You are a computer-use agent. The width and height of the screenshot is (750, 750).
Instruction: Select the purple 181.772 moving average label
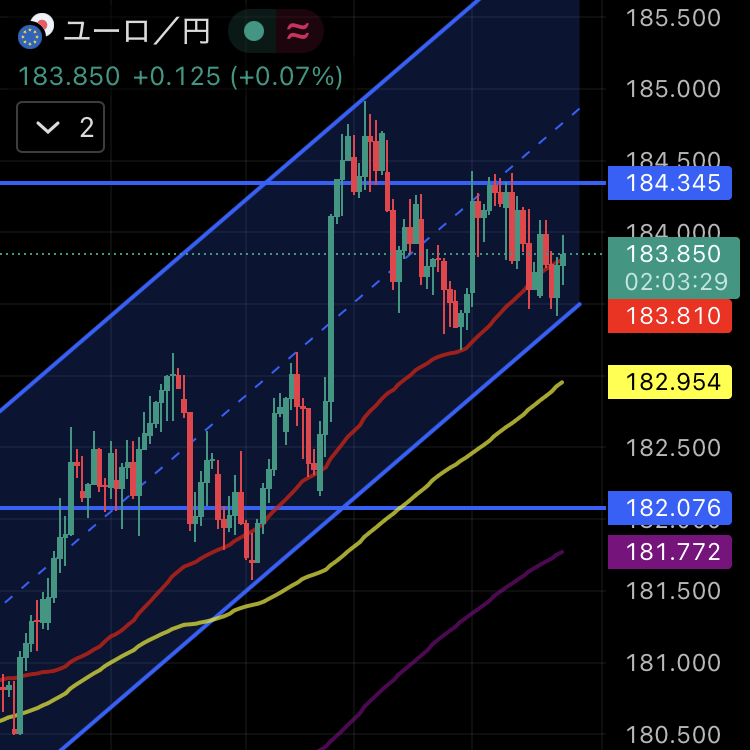(x=669, y=551)
